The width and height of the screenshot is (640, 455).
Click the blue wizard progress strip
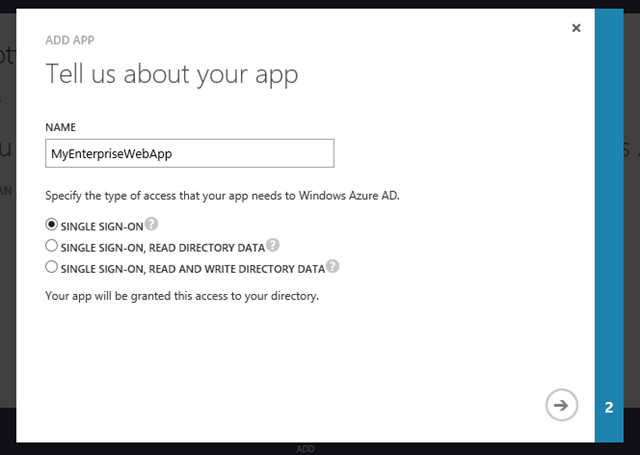[x=609, y=225]
